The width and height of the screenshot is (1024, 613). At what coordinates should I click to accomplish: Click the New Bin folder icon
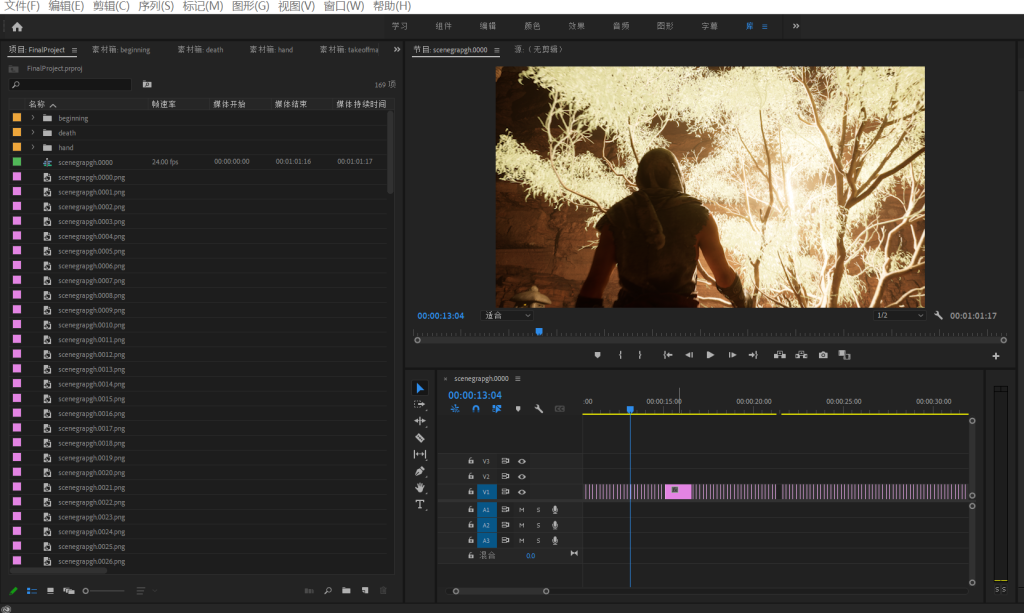pyautogui.click(x=346, y=591)
